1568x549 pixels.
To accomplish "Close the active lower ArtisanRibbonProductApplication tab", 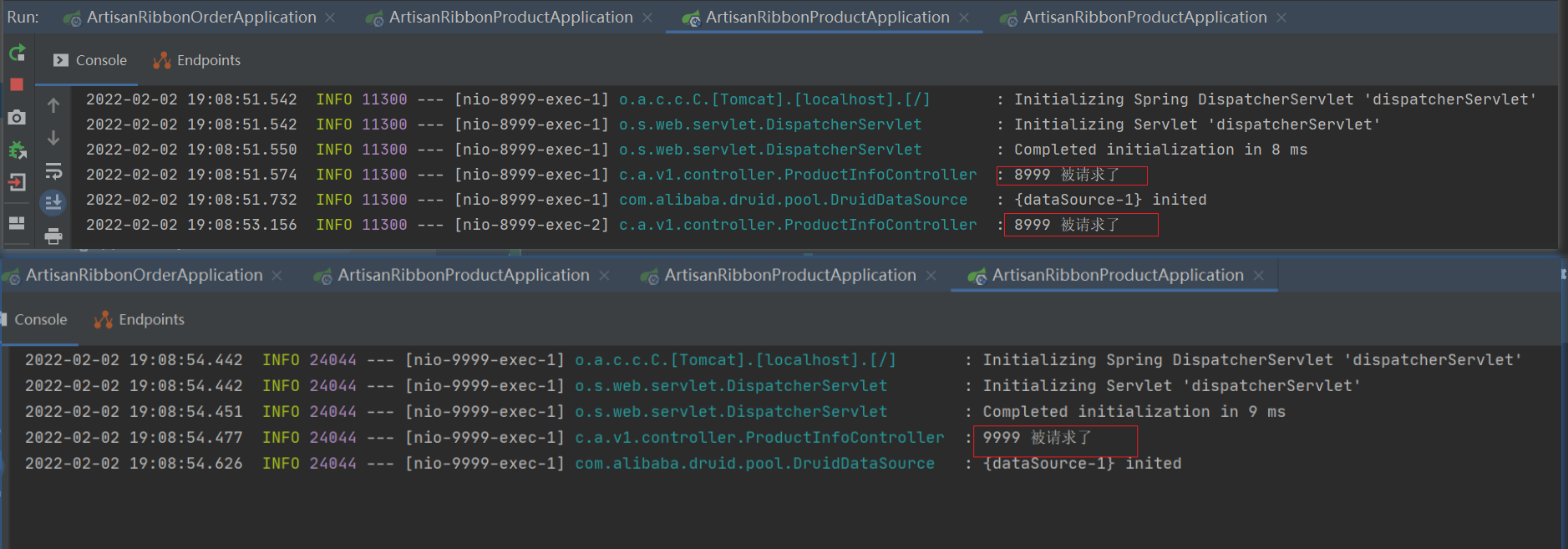I will (x=1259, y=276).
